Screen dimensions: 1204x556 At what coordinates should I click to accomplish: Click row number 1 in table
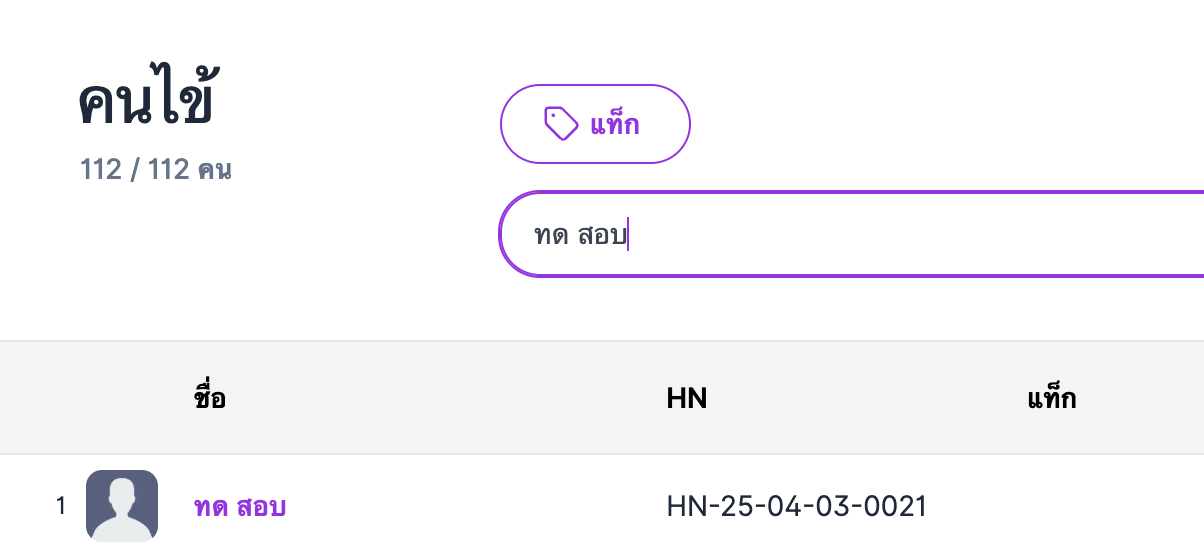coord(61,506)
